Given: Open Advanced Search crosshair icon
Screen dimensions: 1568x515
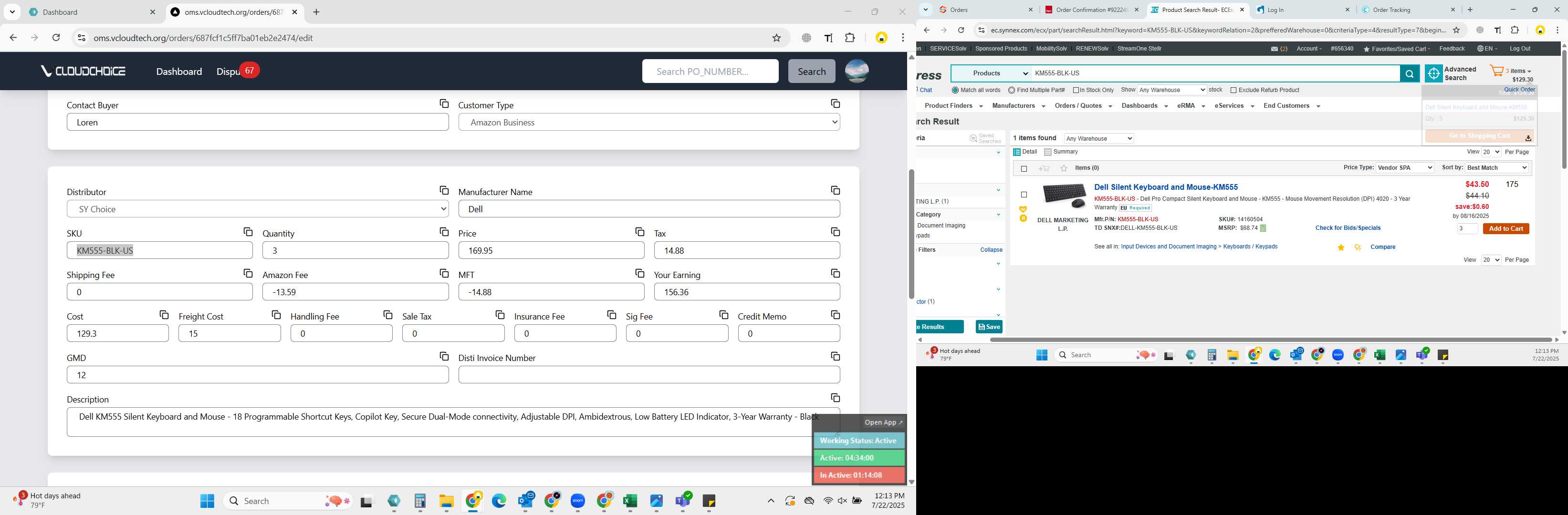Looking at the screenshot, I should [1434, 73].
